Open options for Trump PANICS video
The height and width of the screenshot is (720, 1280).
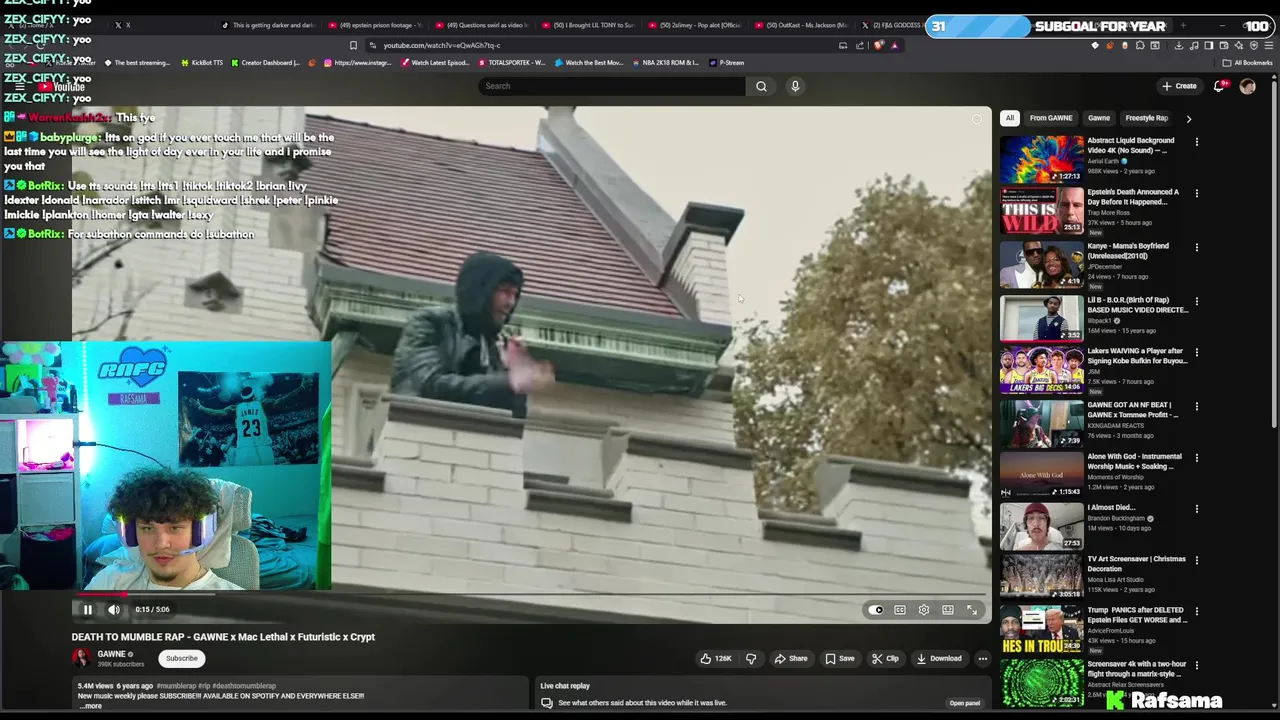pyautogui.click(x=1196, y=611)
